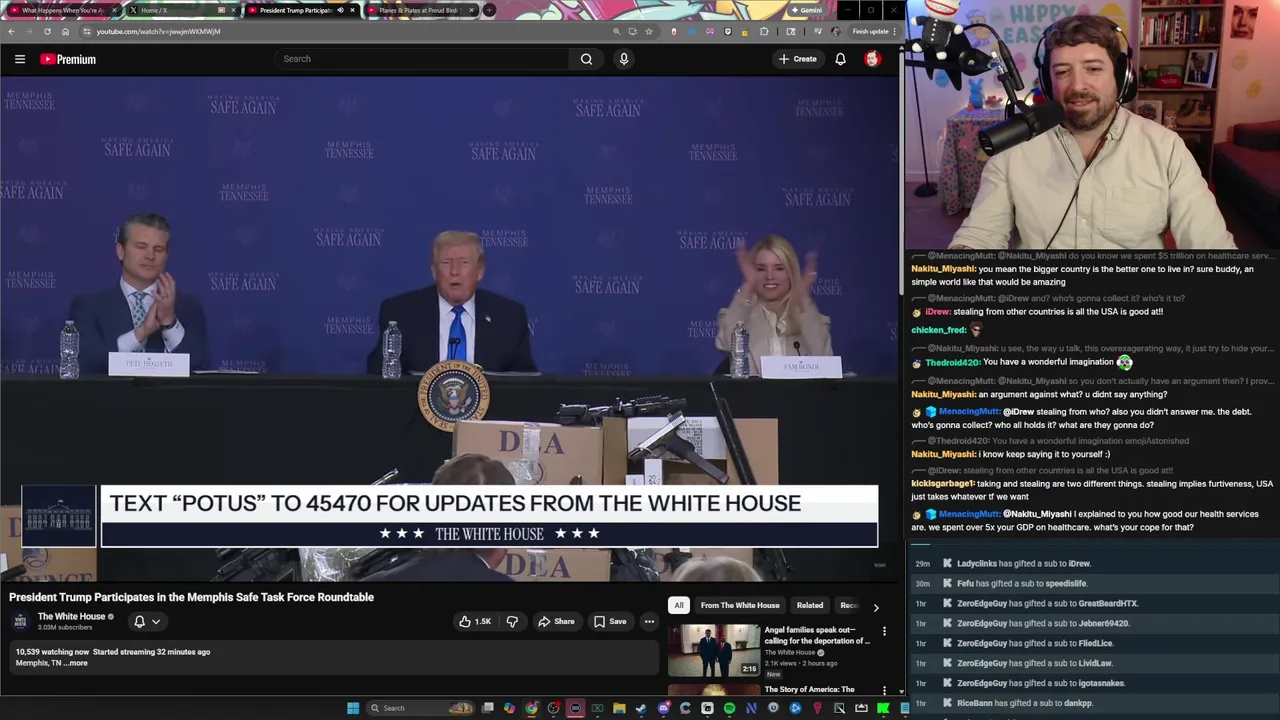Open the Angel families video thumbnail

[714, 650]
